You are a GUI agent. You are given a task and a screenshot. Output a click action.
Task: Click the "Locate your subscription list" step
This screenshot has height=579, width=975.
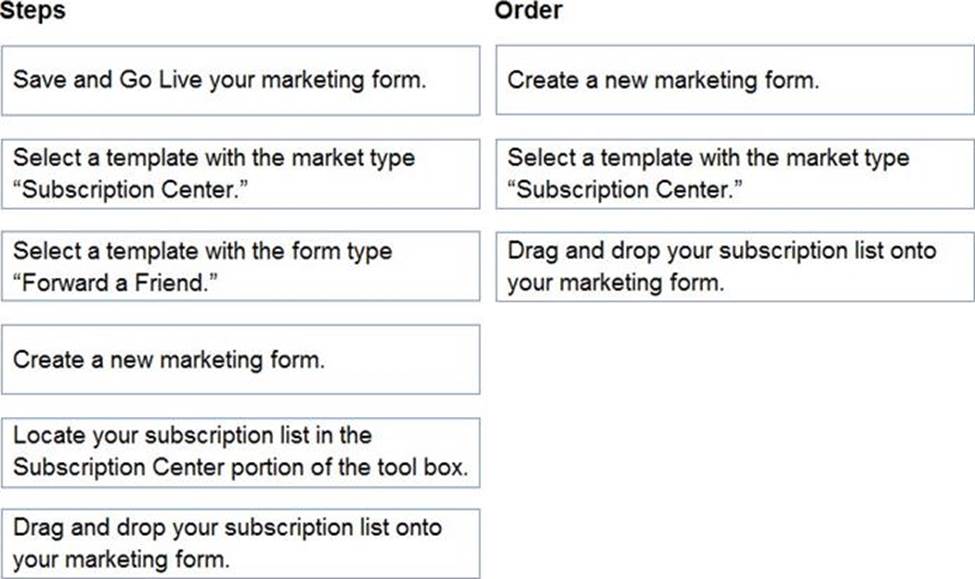[x=240, y=452]
